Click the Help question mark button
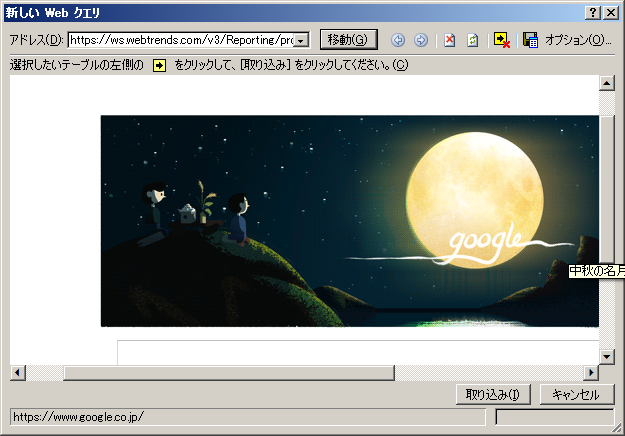 click(x=594, y=11)
